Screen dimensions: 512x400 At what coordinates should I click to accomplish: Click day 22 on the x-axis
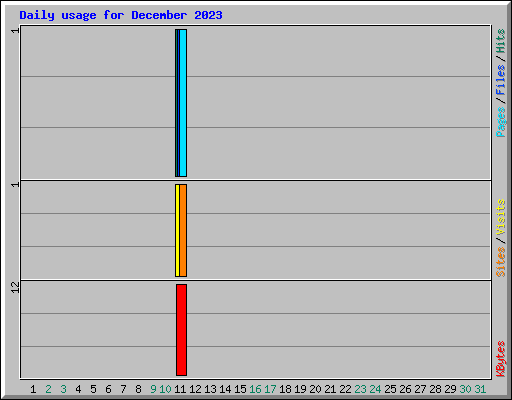345,389
